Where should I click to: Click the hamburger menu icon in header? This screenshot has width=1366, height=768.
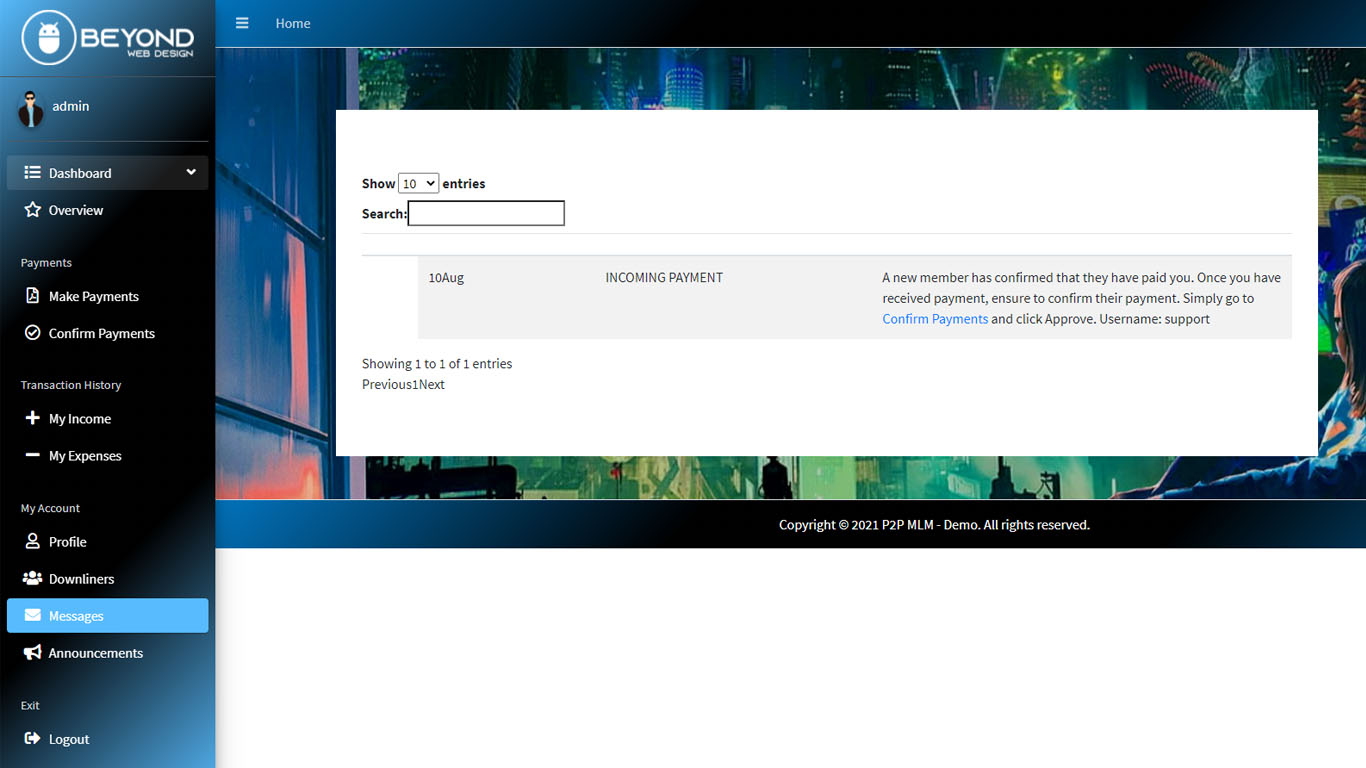point(242,23)
